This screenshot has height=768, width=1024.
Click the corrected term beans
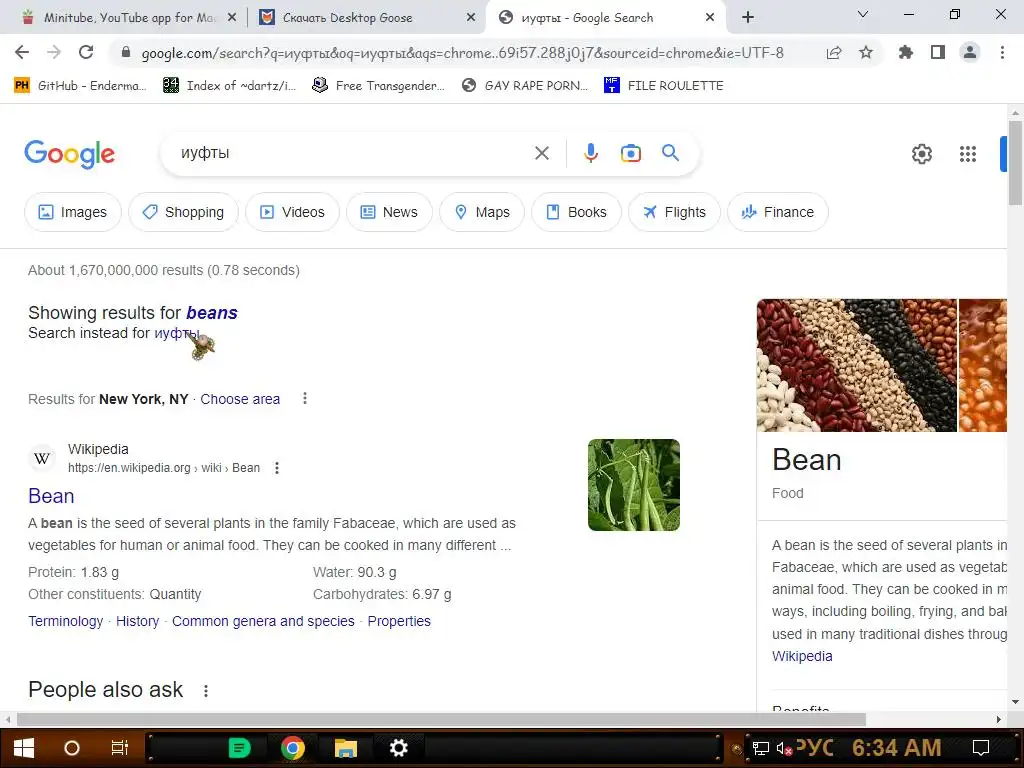pos(212,313)
